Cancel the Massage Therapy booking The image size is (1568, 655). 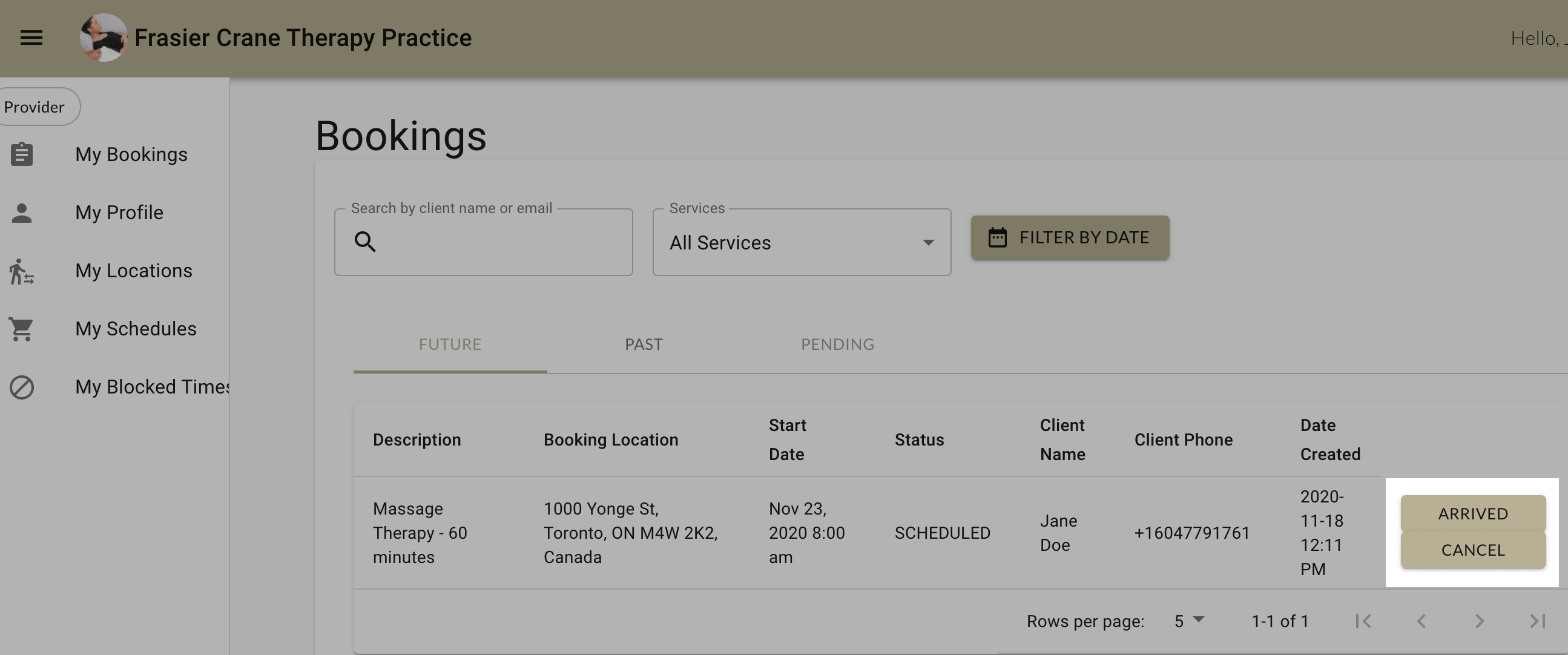tap(1472, 550)
